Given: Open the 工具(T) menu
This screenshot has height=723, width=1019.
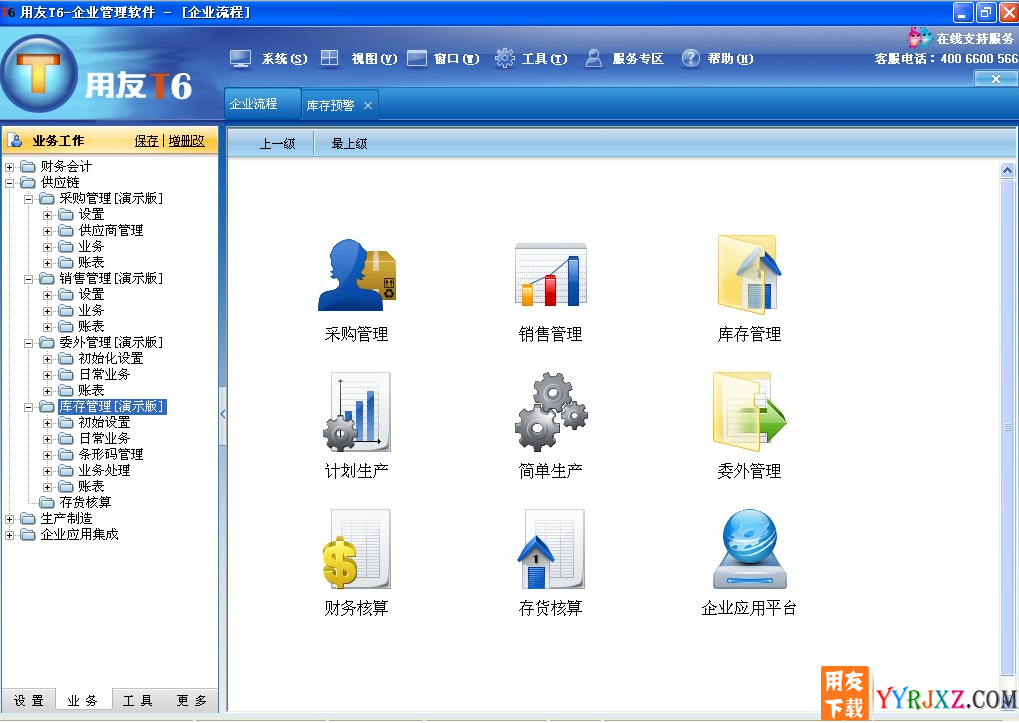Looking at the screenshot, I should (545, 59).
